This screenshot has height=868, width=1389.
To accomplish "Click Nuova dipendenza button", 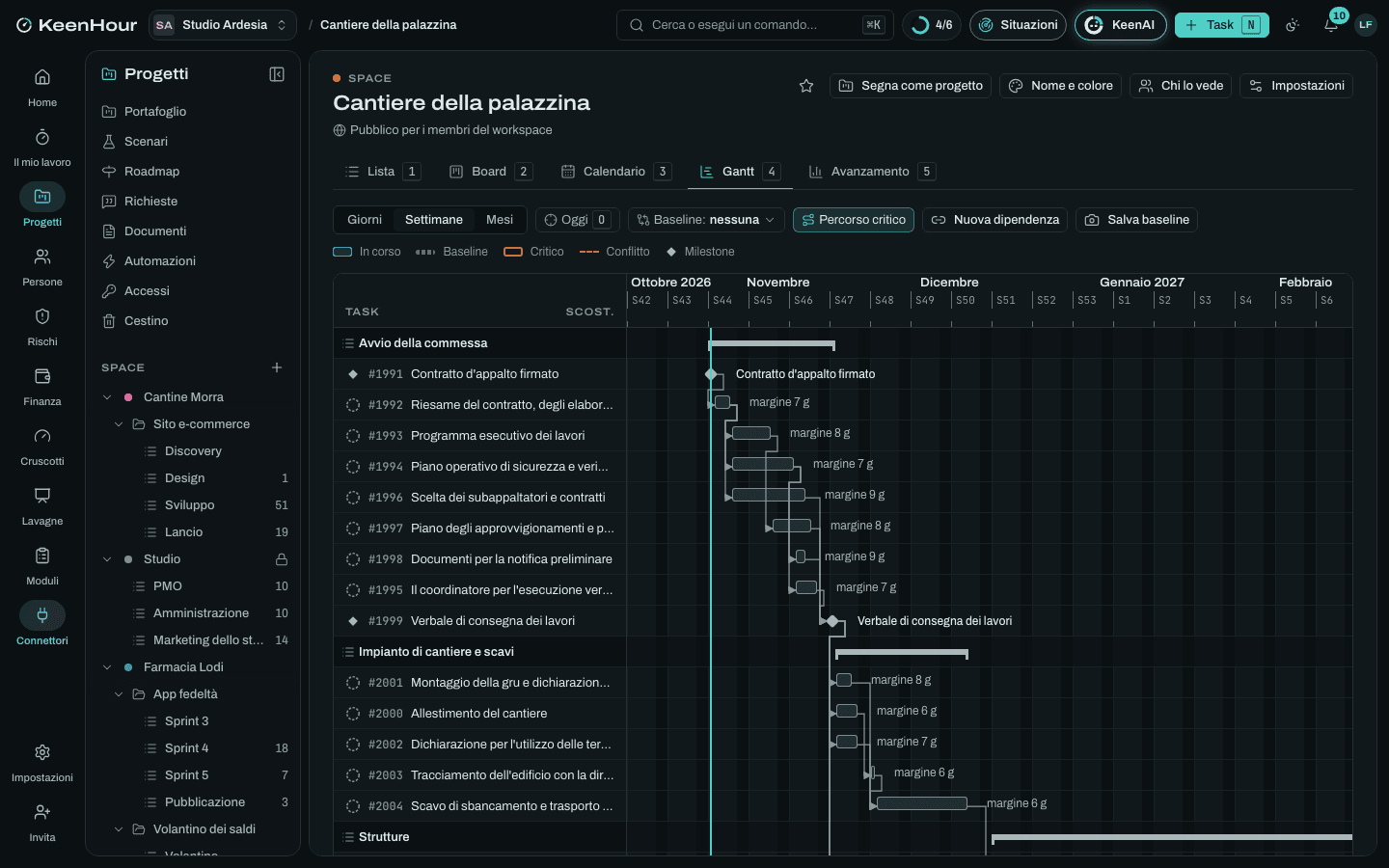I will [994, 220].
